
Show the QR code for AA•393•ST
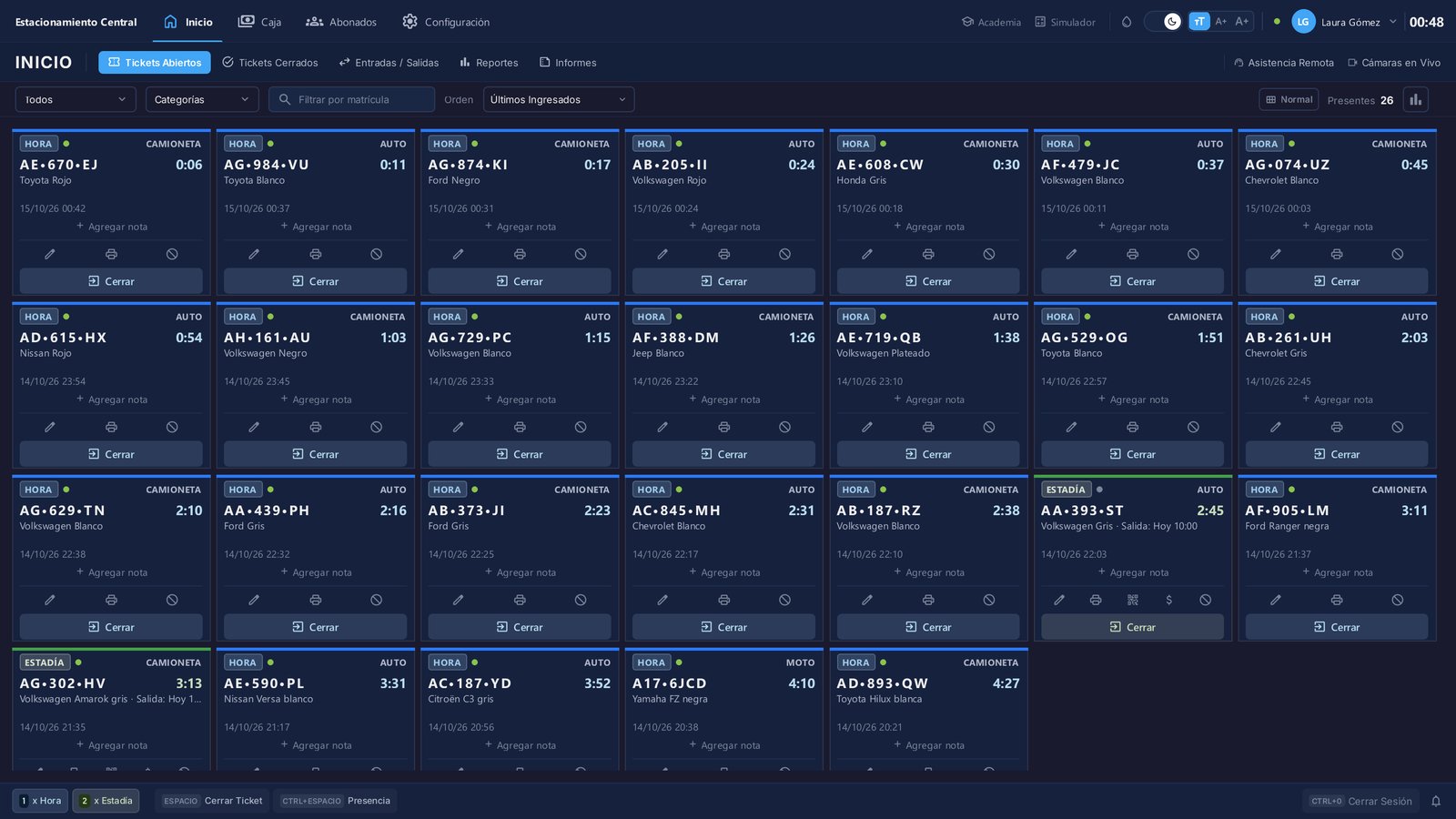[1132, 600]
